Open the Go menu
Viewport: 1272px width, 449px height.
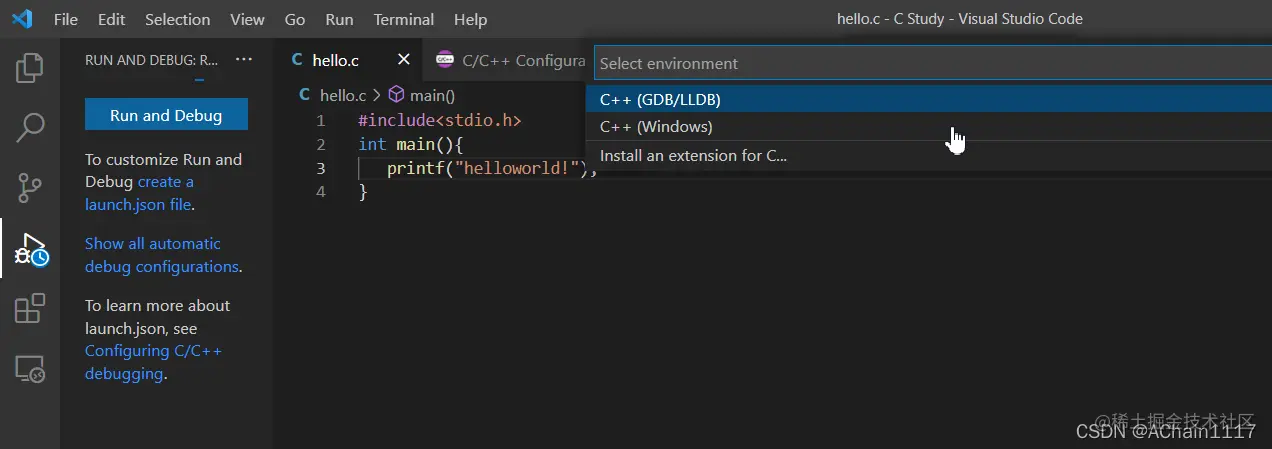click(x=295, y=19)
